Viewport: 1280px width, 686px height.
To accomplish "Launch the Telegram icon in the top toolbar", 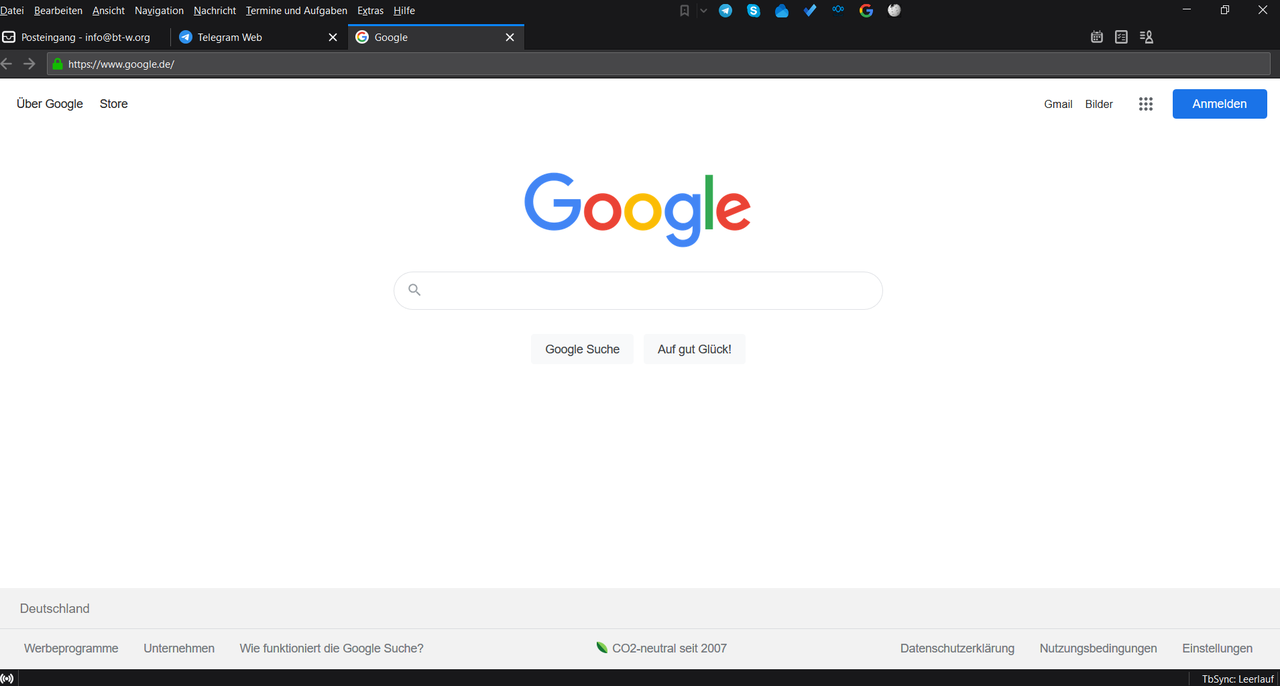I will [725, 11].
